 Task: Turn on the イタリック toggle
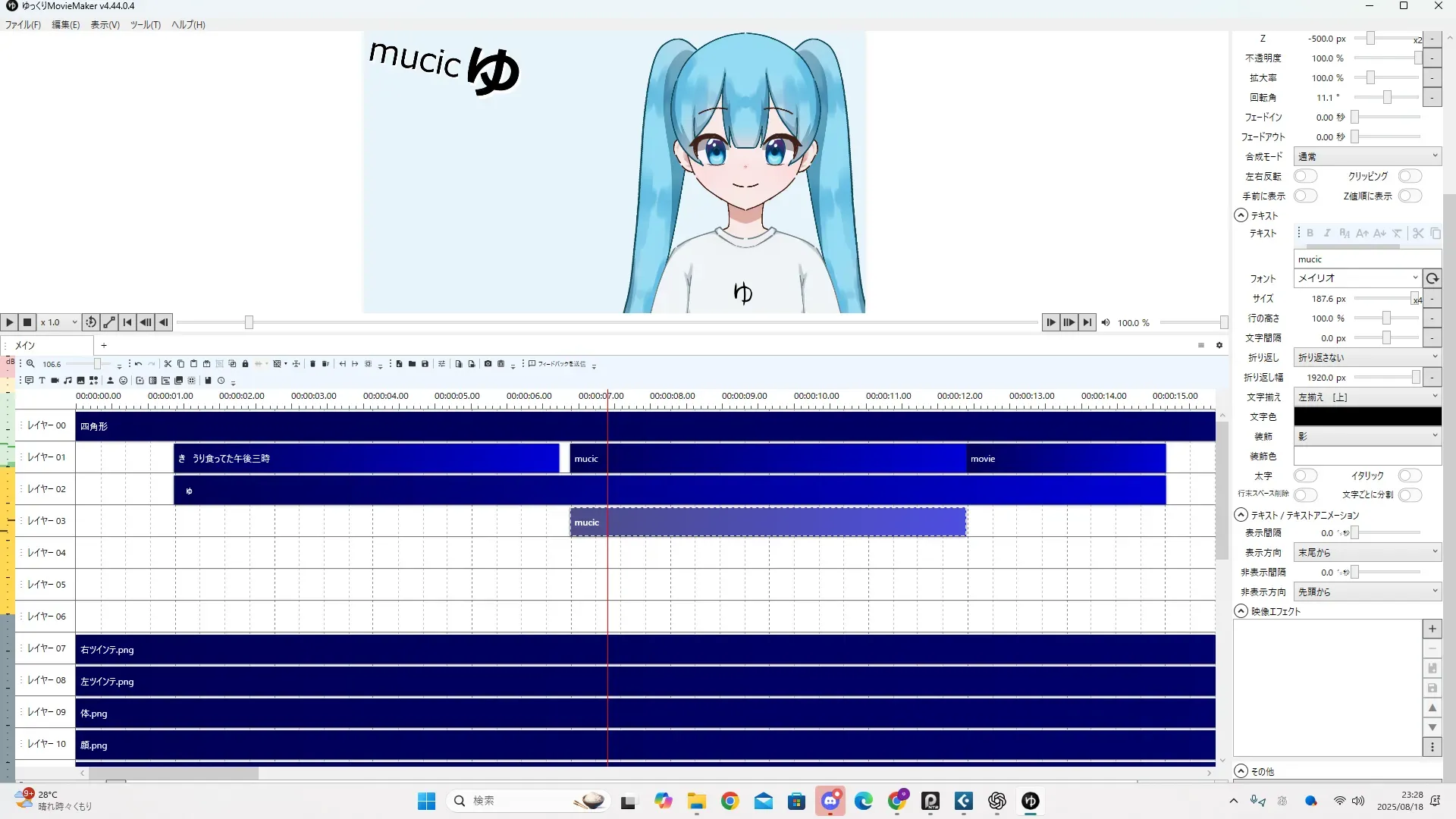pos(1410,475)
